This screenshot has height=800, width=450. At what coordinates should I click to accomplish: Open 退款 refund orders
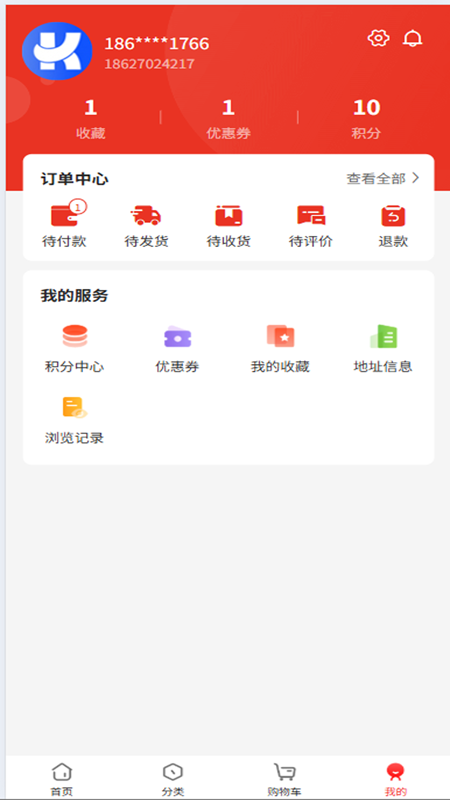point(393,226)
